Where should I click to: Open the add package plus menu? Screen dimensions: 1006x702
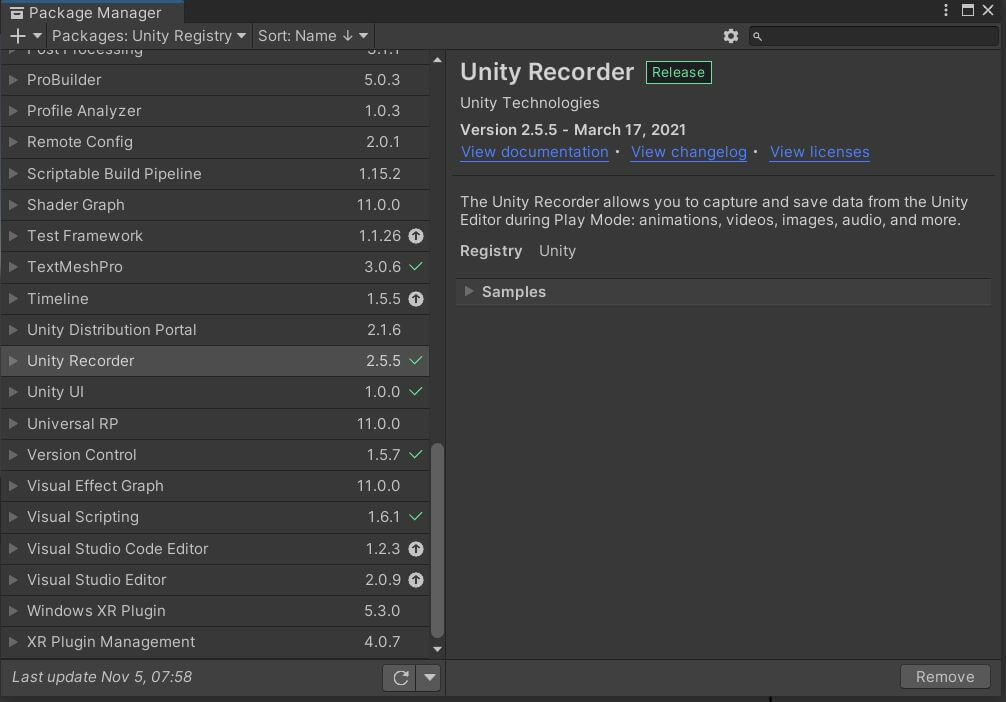(x=25, y=36)
